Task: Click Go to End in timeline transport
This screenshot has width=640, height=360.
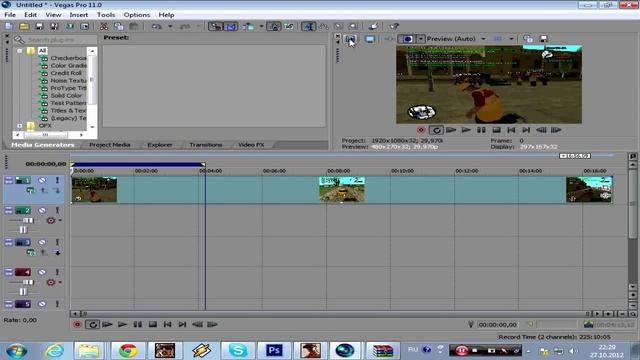Action: pos(182,324)
